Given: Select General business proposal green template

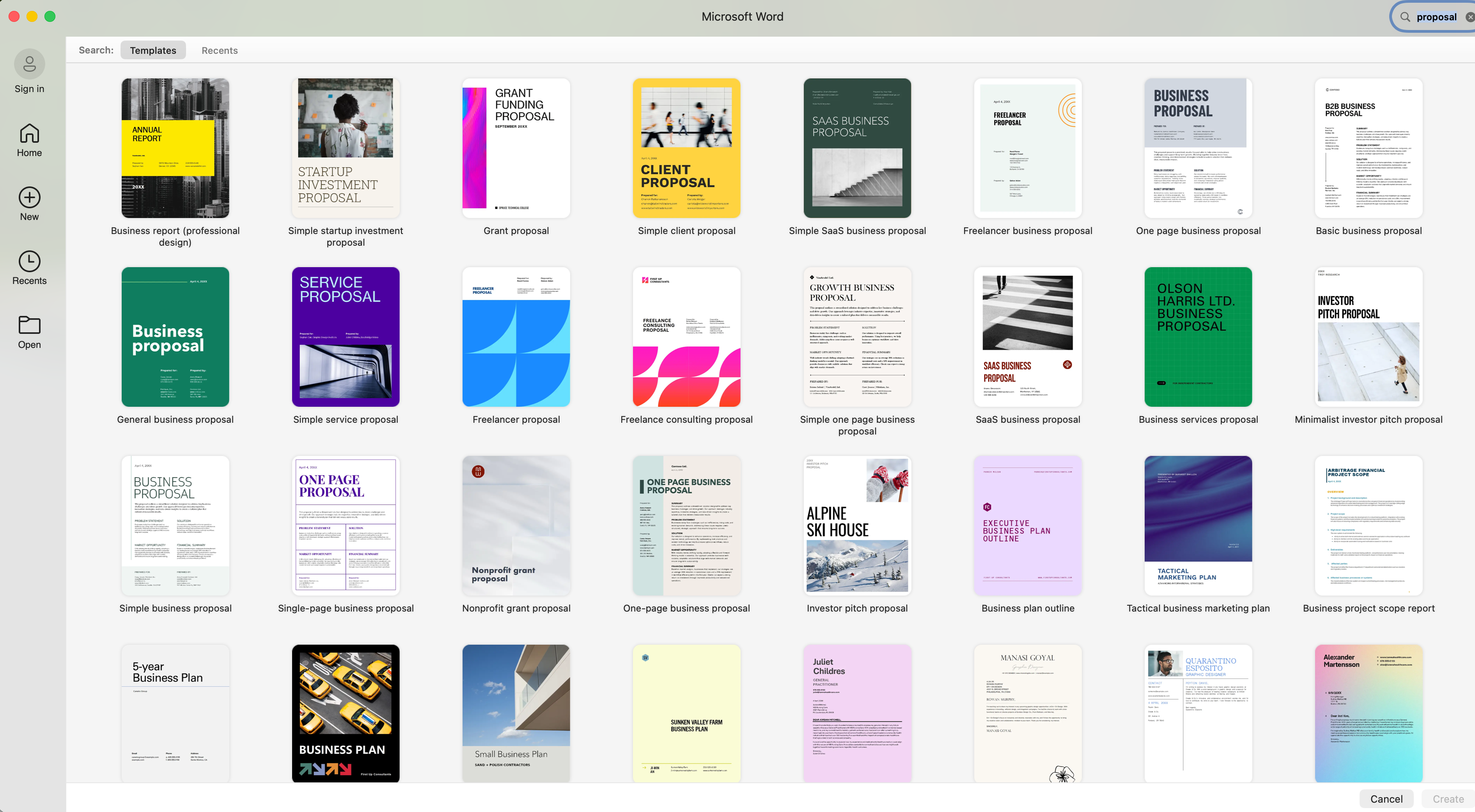Looking at the screenshot, I should coord(175,337).
